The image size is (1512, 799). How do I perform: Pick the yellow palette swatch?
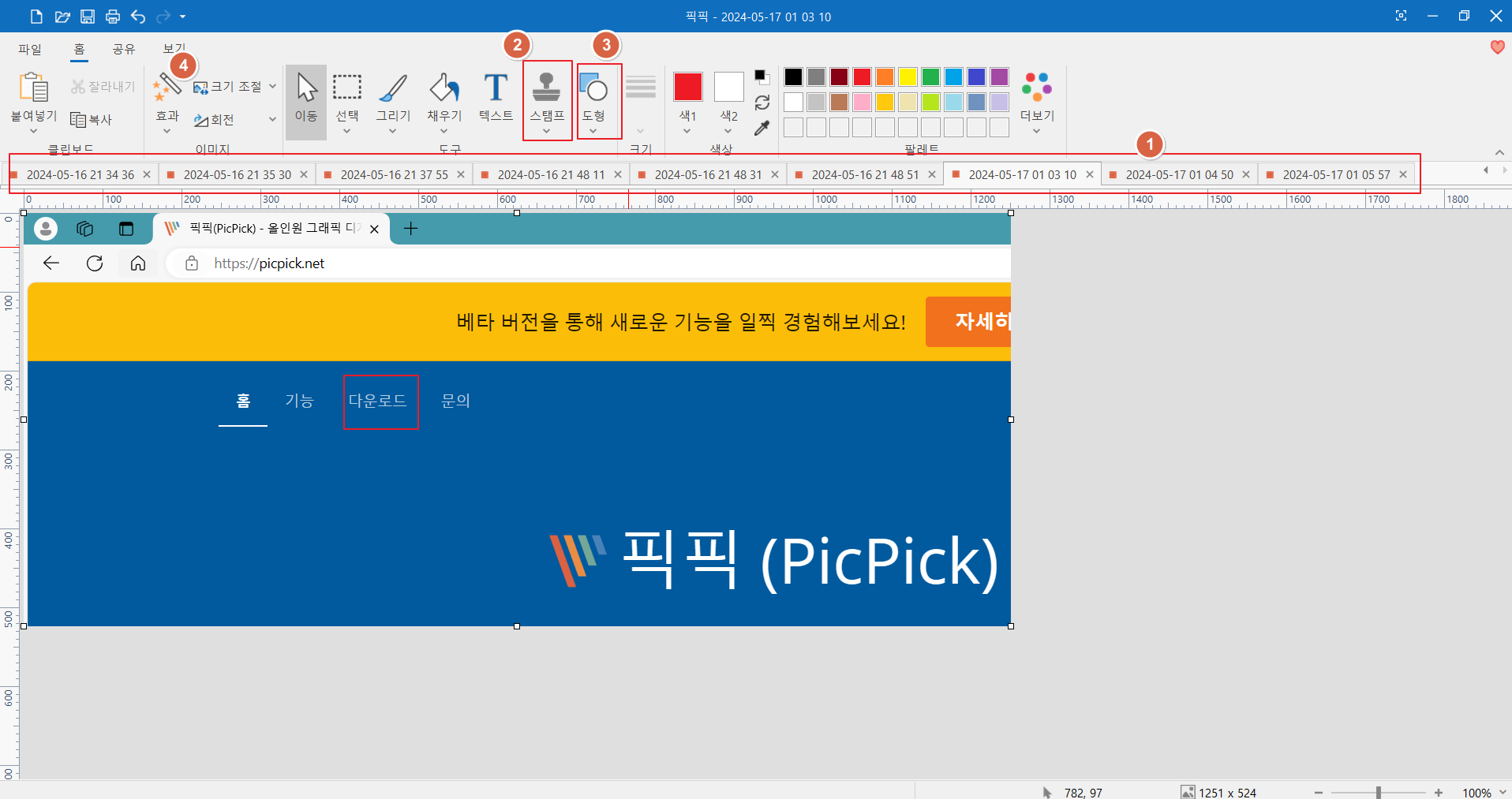(x=908, y=77)
